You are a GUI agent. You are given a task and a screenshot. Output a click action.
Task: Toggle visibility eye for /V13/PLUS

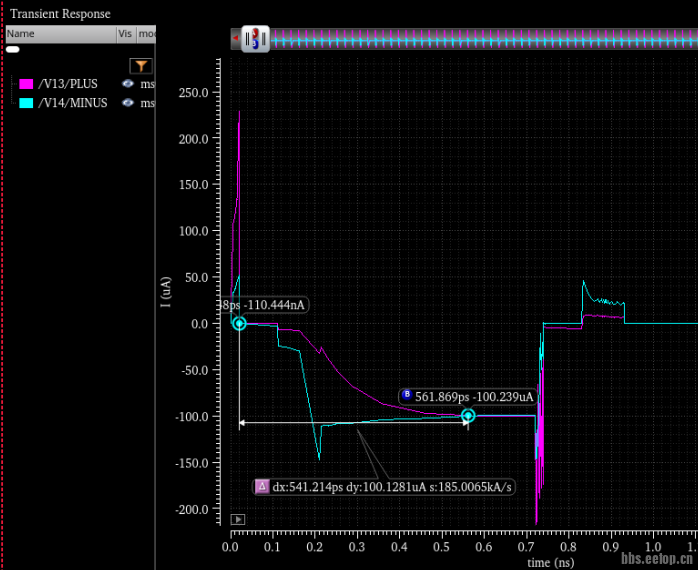128,84
